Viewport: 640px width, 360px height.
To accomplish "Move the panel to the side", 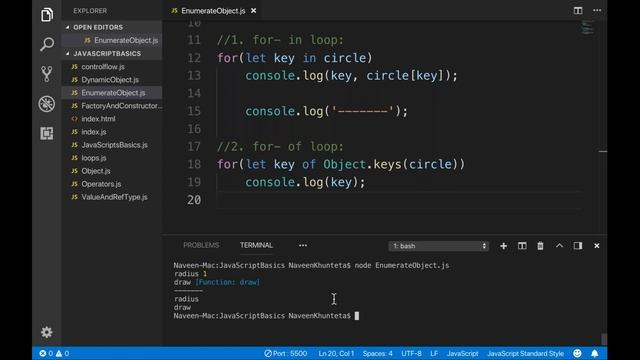I will tap(578, 246).
